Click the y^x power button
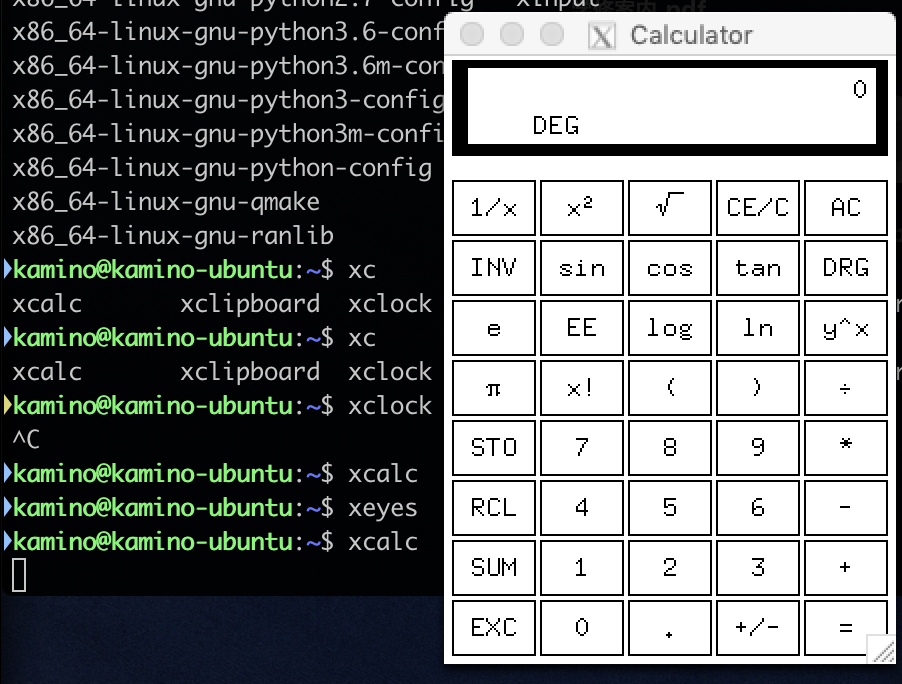Viewport: 902px width, 684px height. (x=846, y=328)
